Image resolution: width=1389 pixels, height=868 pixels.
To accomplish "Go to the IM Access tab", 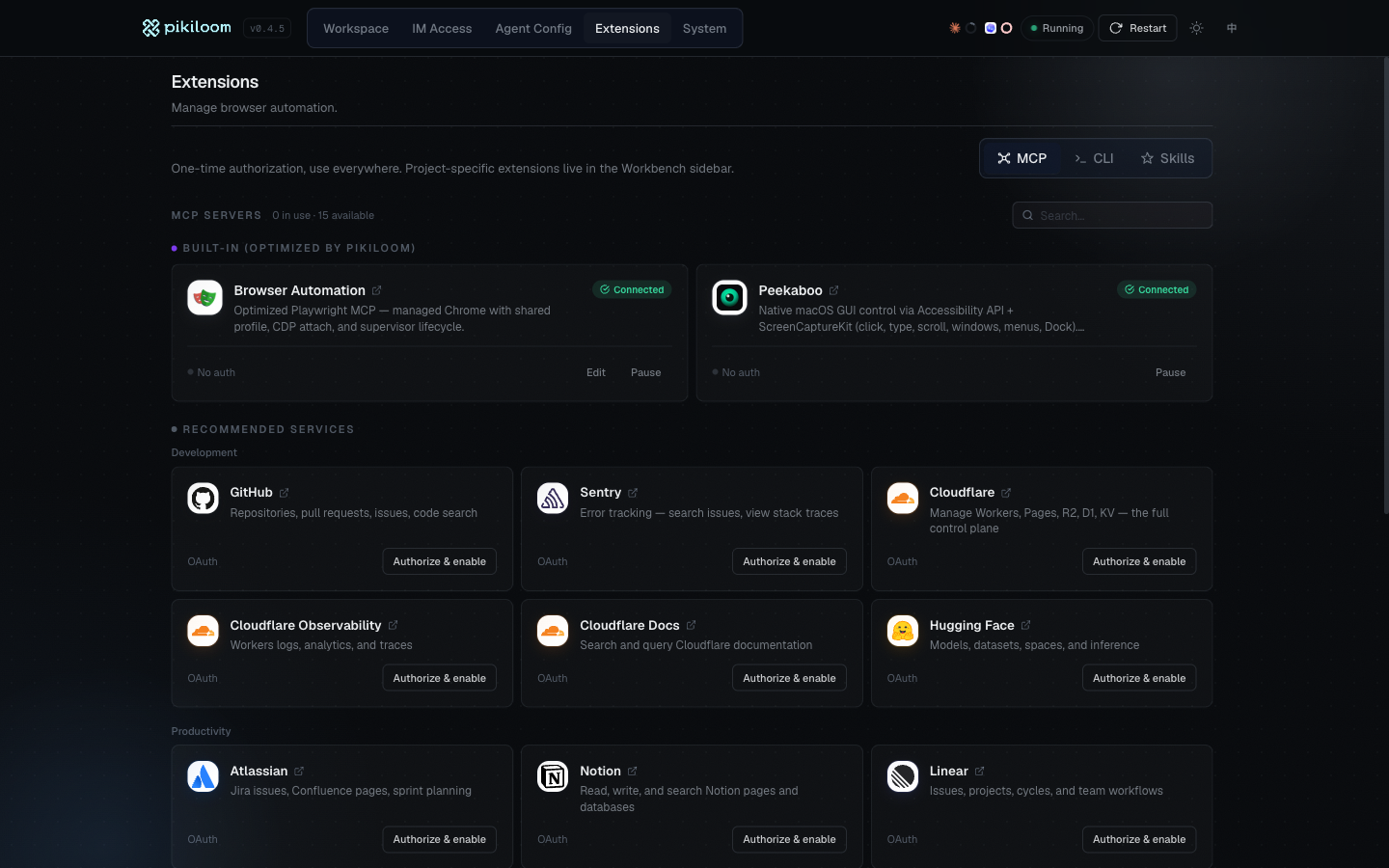I will pos(442,28).
